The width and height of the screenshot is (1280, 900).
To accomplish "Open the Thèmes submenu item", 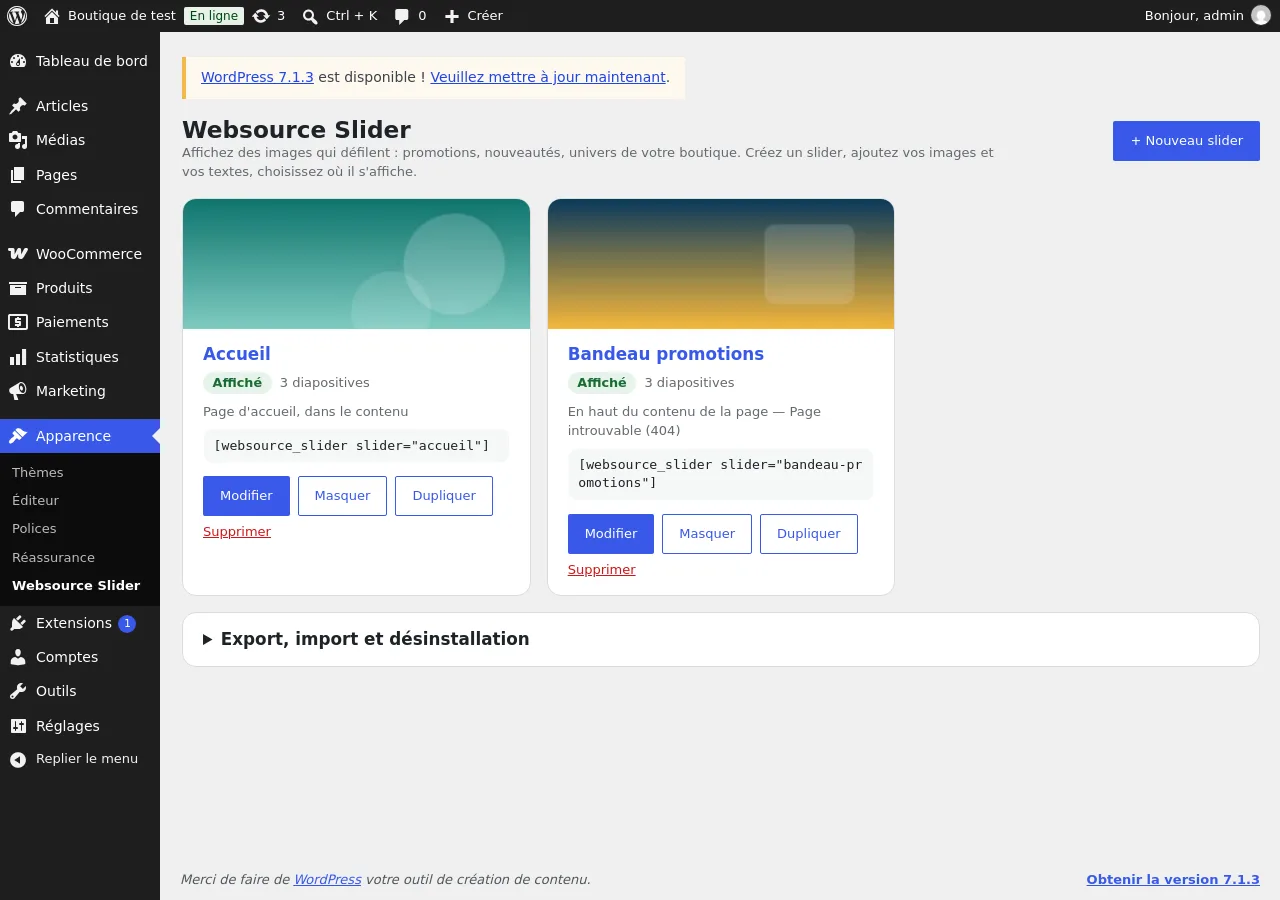I will coord(38,472).
